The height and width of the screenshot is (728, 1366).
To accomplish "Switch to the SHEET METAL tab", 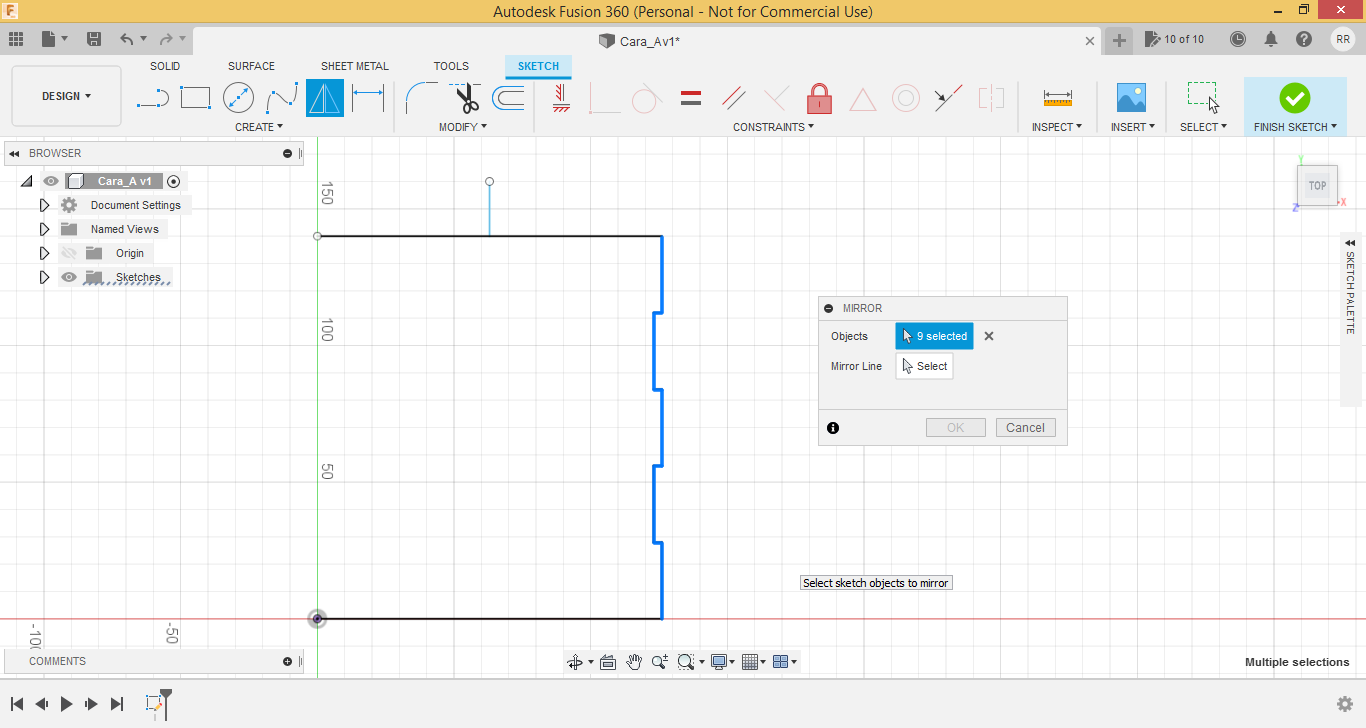I will tap(355, 66).
